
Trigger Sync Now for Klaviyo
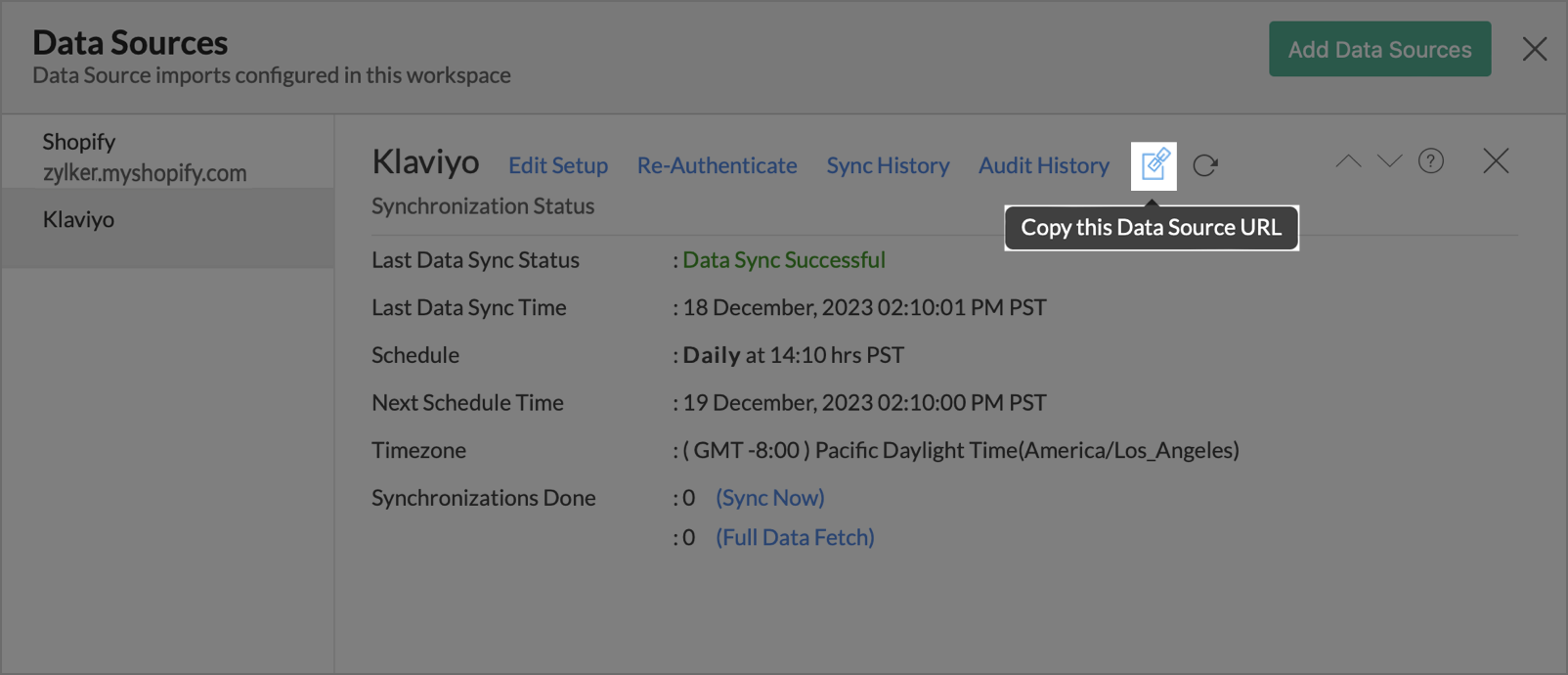(x=769, y=498)
